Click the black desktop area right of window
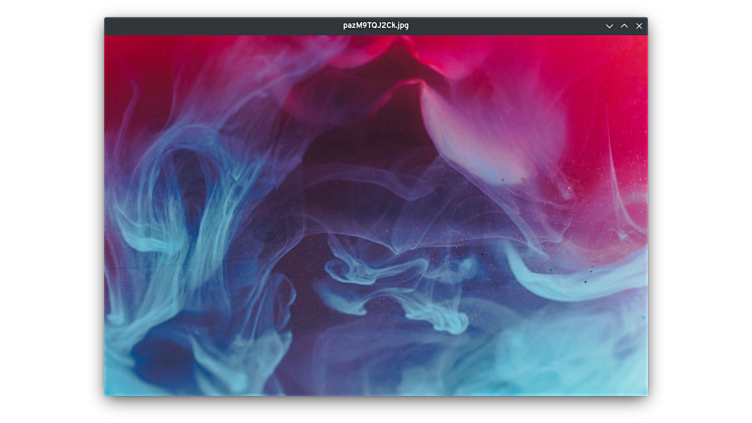The width and height of the screenshot is (752, 423). [x=700, y=210]
